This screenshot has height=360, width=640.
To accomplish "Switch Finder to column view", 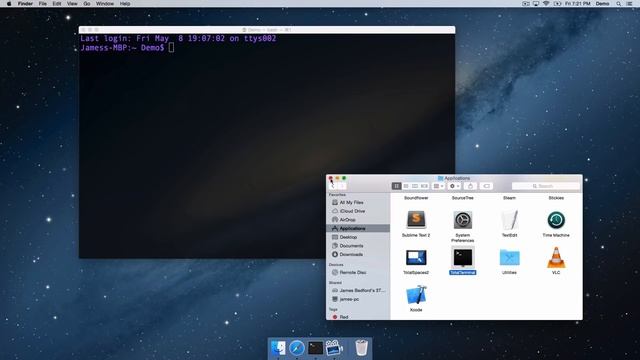I will [415, 186].
